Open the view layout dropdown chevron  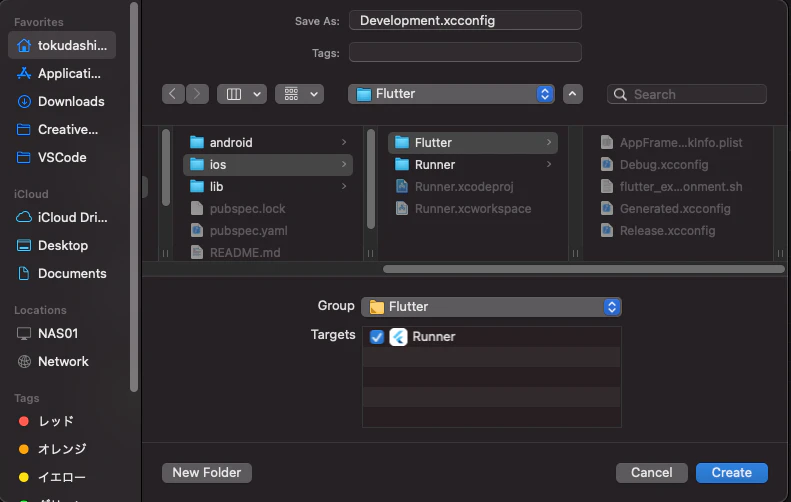coord(257,94)
